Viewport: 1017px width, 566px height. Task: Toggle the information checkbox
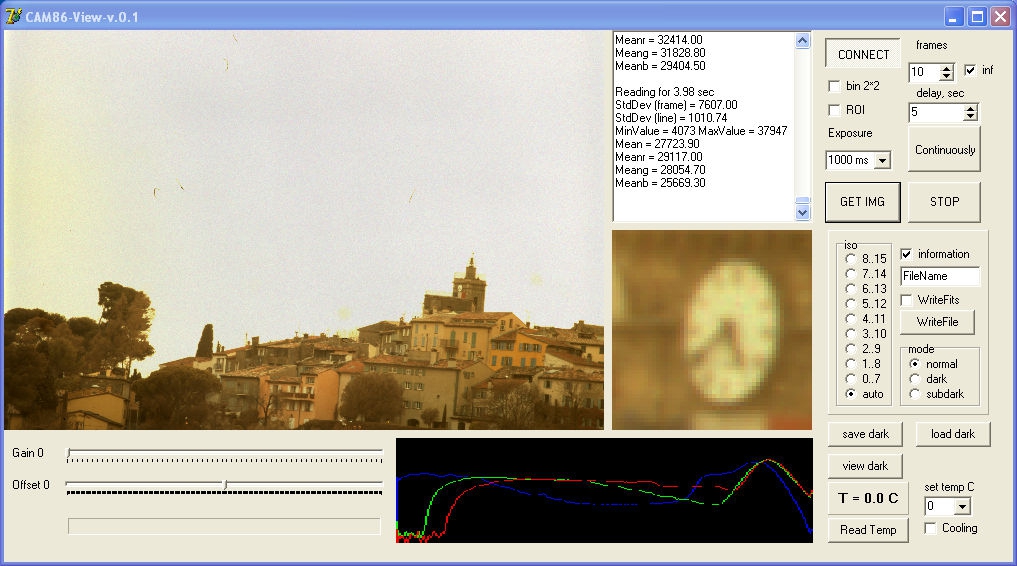[x=907, y=254]
